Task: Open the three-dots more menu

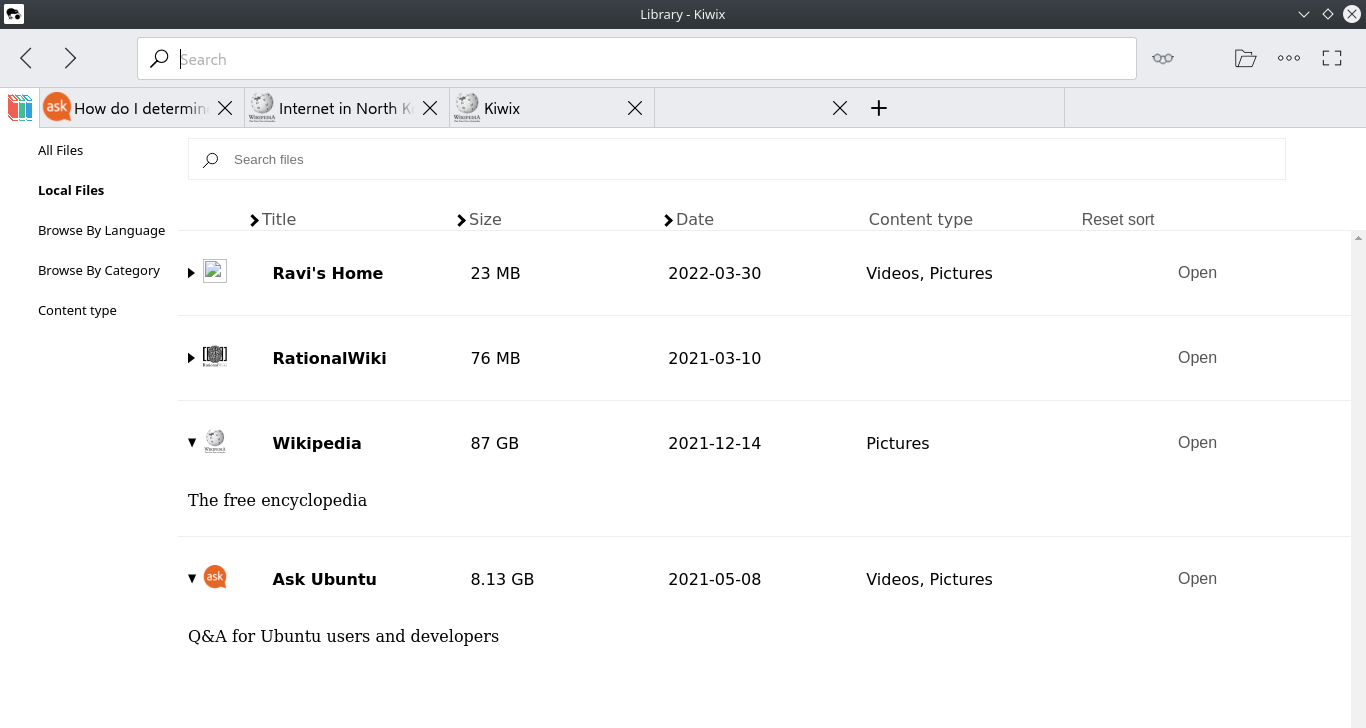Action: 1289,58
